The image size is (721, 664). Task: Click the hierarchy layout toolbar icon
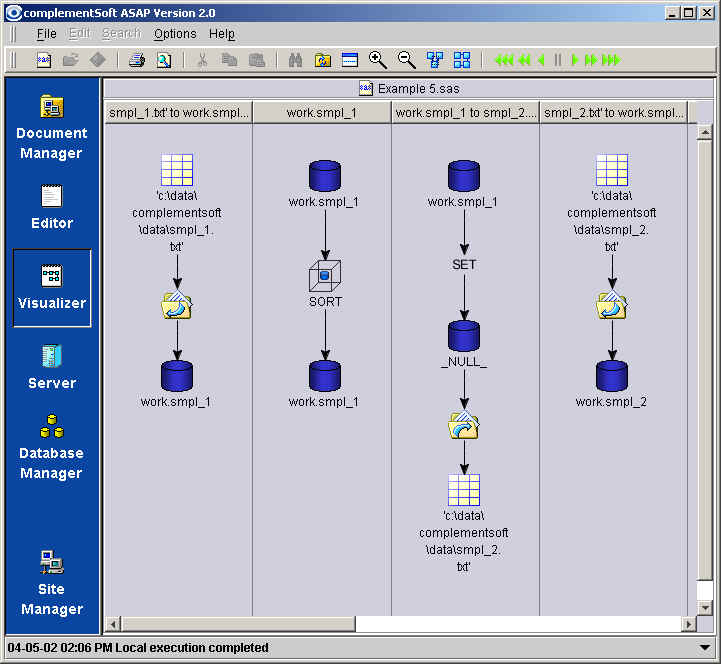pyautogui.click(x=435, y=60)
